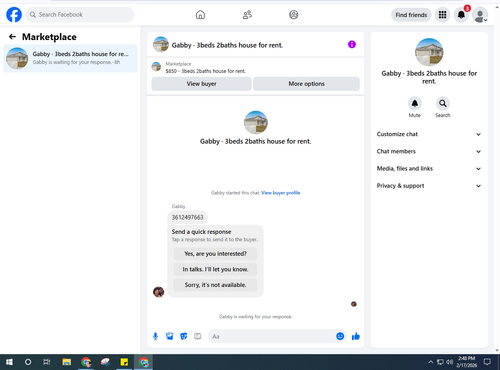Go back using the Marketplace arrow
This screenshot has height=370, width=500.
12,37
